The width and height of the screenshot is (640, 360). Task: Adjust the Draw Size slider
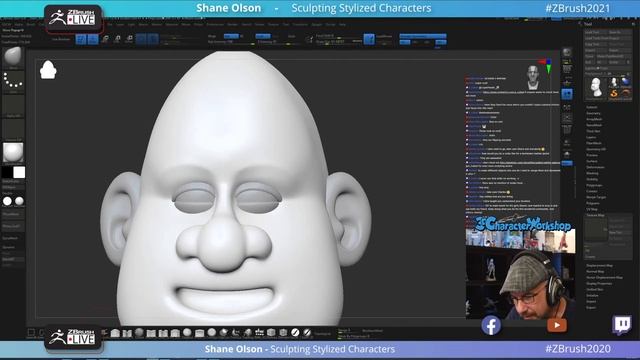click(339, 42)
